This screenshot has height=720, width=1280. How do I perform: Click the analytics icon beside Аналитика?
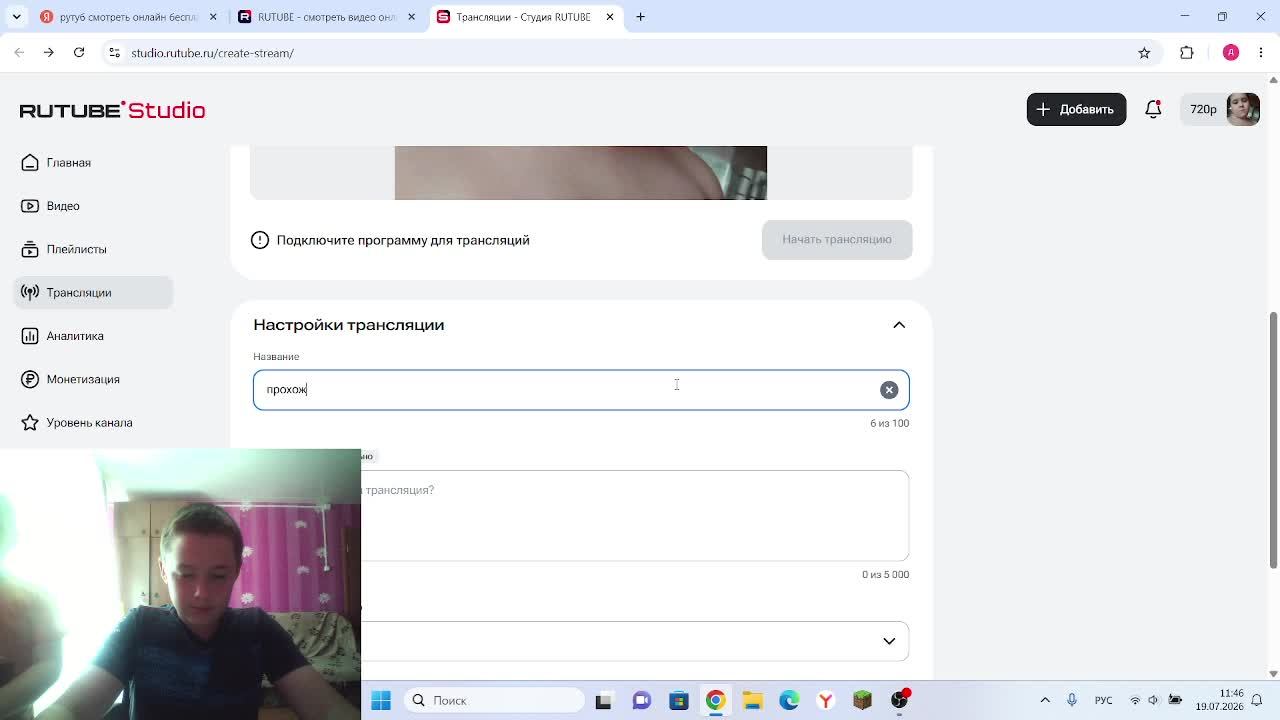30,336
